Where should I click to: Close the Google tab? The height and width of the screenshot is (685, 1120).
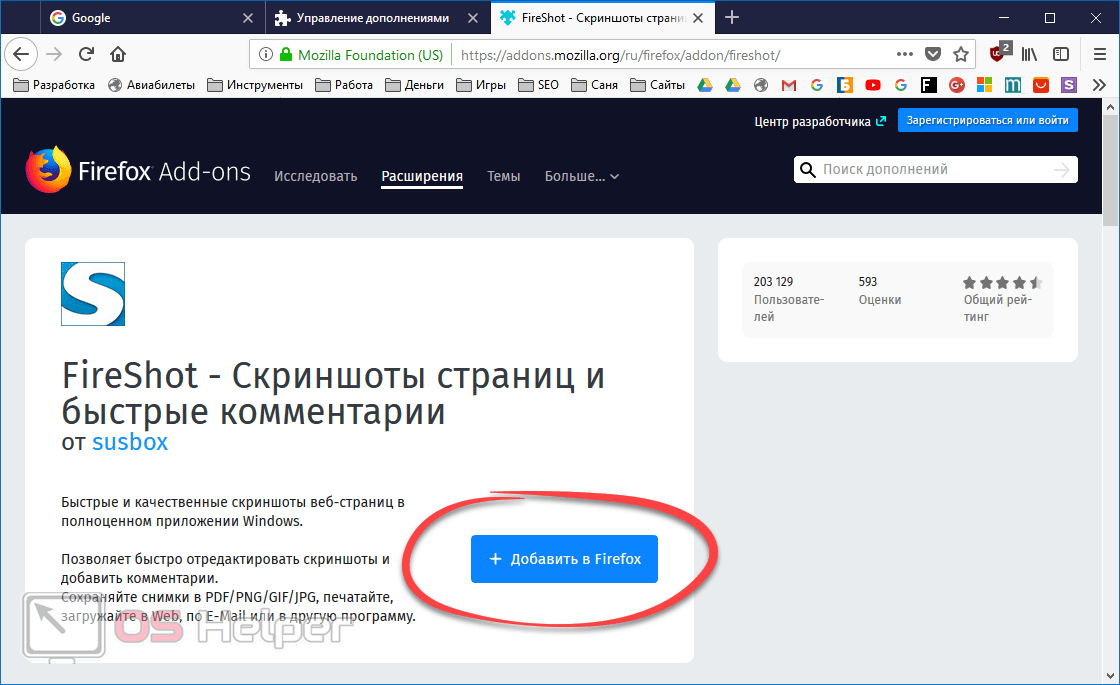(x=248, y=18)
